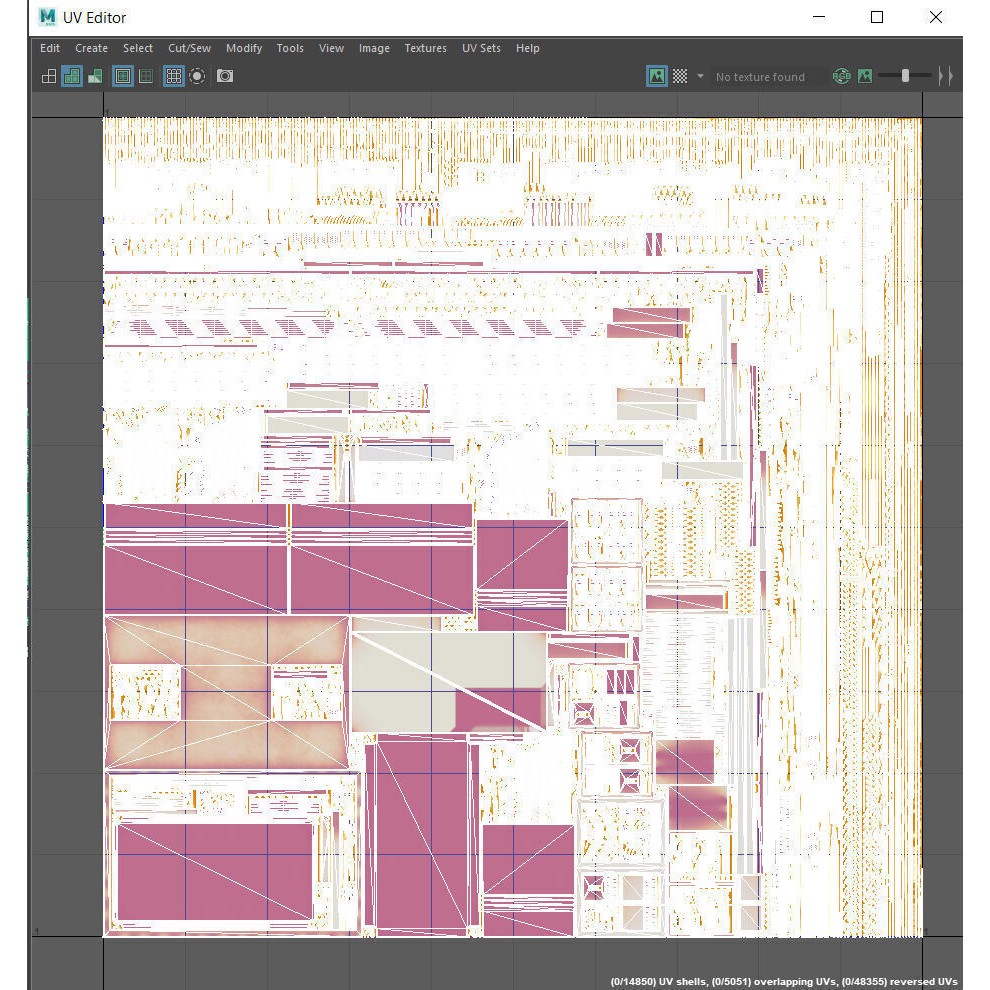Screen dimensions: 990x990
Task: Open the View menu
Action: [331, 48]
